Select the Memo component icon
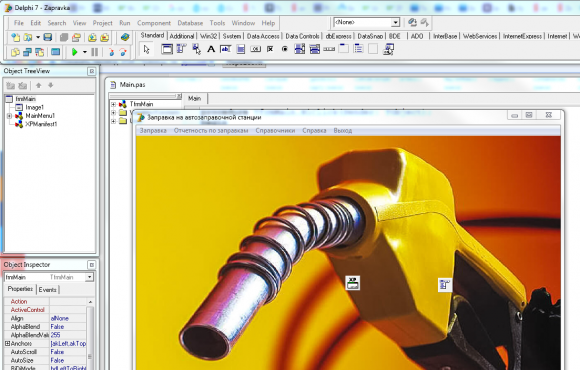This screenshot has height=370, width=580. click(240, 49)
